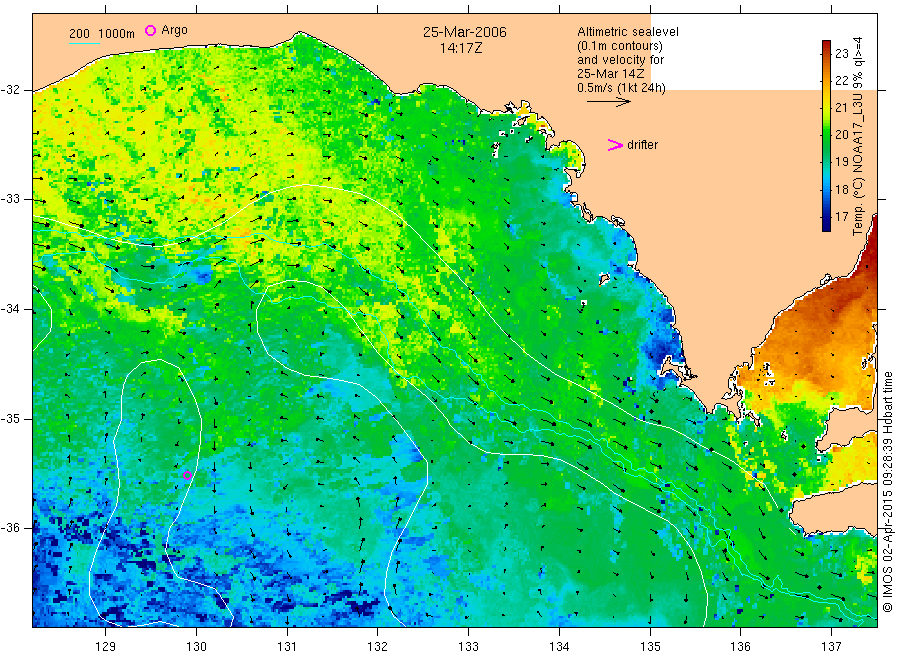
Task: Click the latitude label -32
Action: 10,90
